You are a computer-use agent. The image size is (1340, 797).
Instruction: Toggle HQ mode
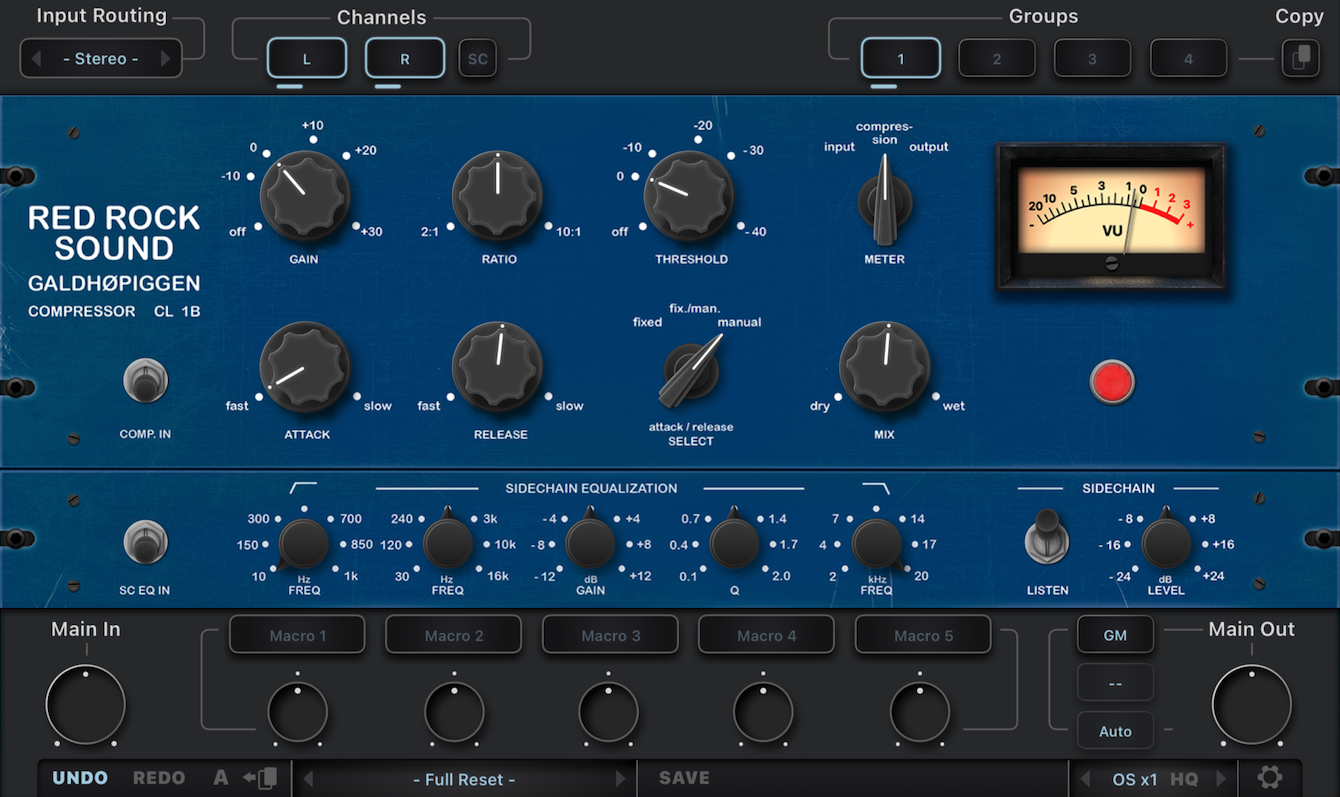point(1184,779)
